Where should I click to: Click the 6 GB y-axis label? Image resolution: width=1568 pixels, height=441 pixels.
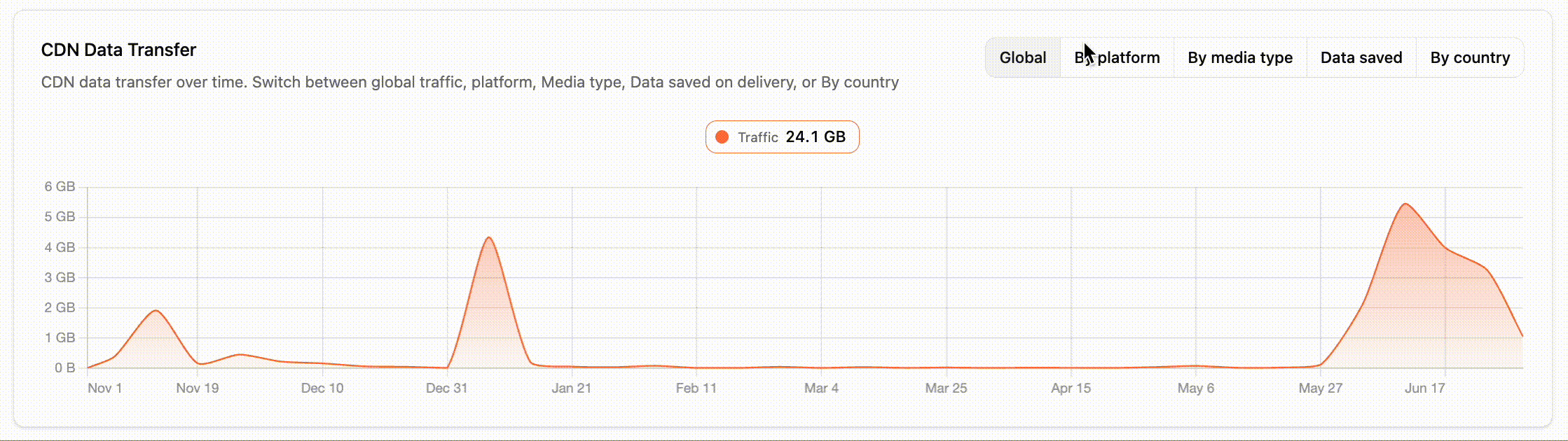(x=60, y=187)
